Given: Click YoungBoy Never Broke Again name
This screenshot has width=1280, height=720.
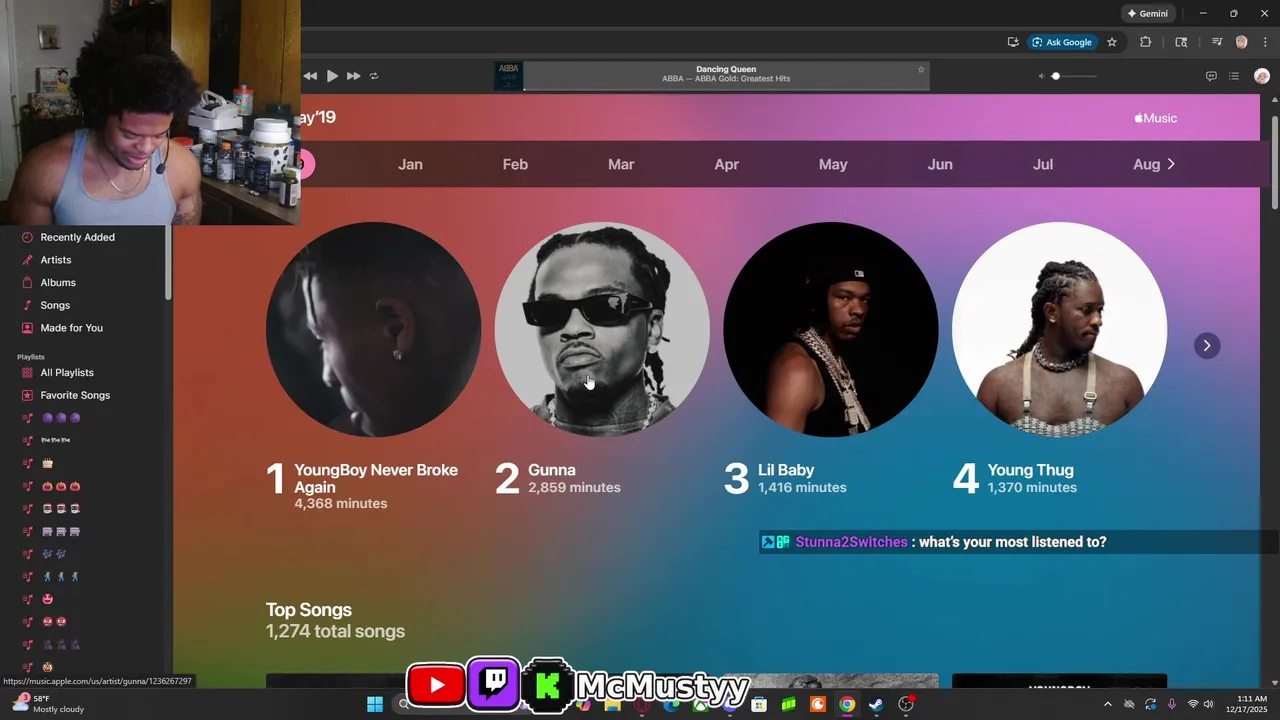Looking at the screenshot, I should (376, 479).
